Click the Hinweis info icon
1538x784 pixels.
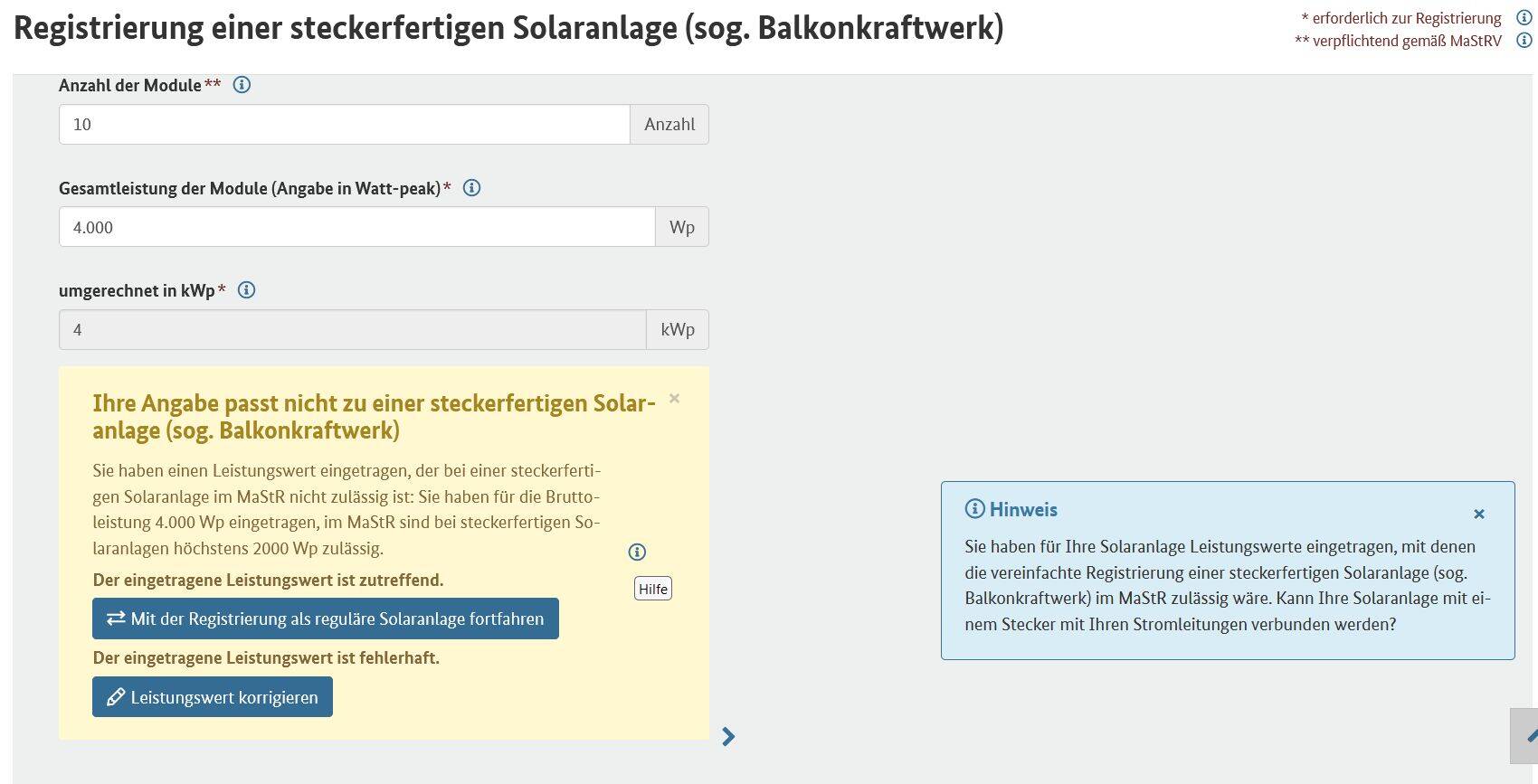(x=974, y=508)
